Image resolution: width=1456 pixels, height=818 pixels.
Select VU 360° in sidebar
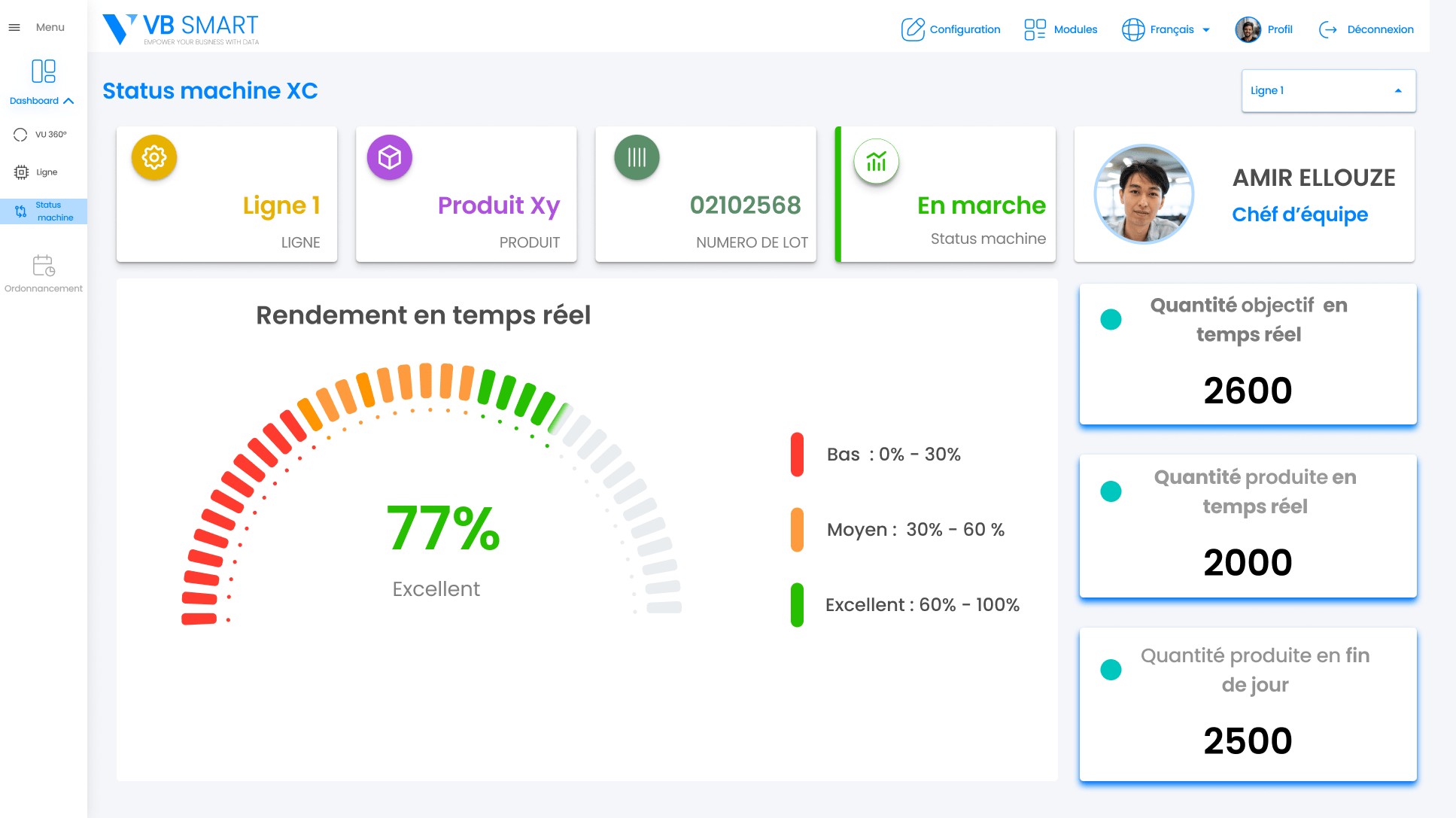pyautogui.click(x=42, y=135)
